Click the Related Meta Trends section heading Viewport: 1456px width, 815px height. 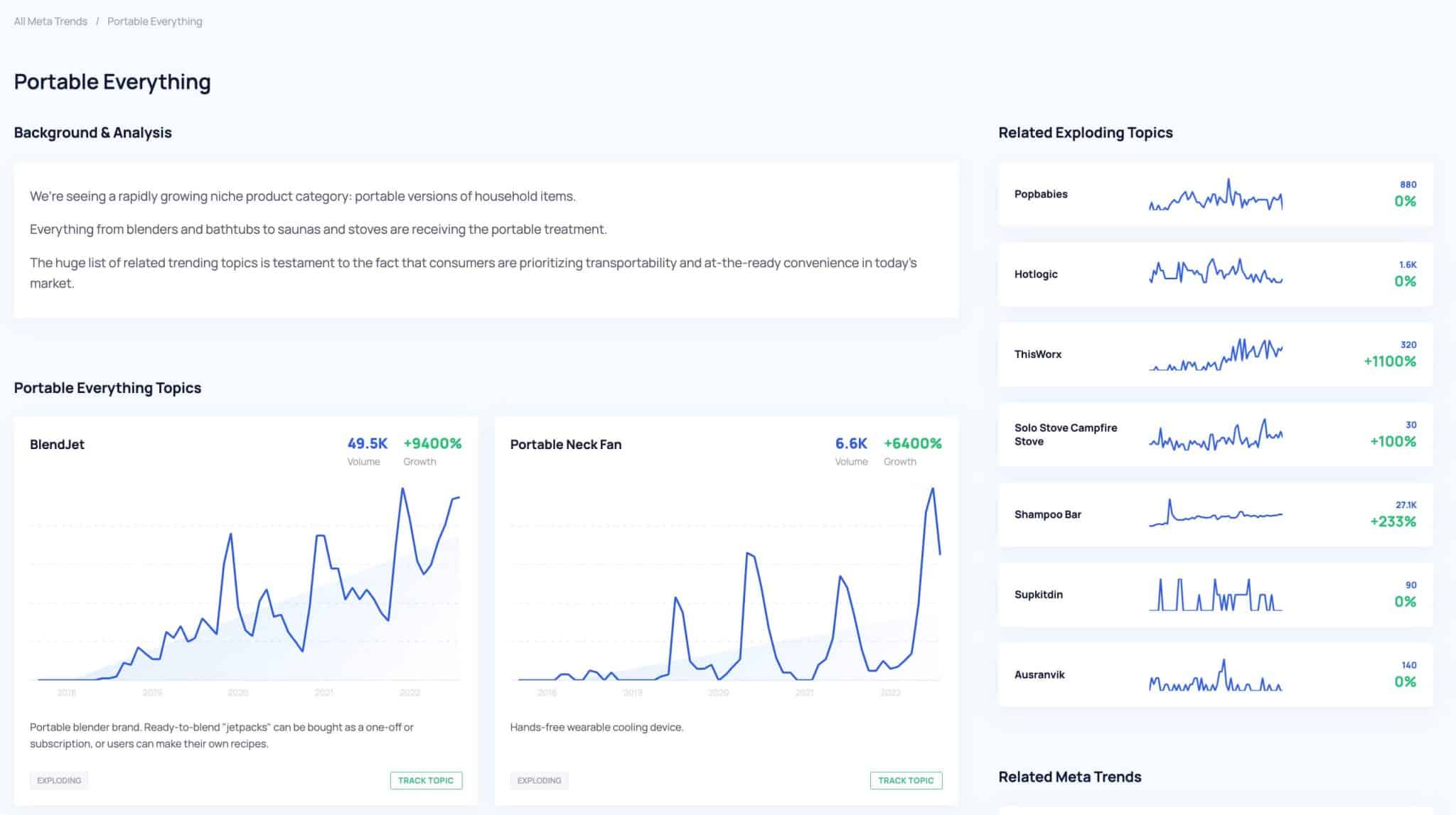tap(1069, 777)
